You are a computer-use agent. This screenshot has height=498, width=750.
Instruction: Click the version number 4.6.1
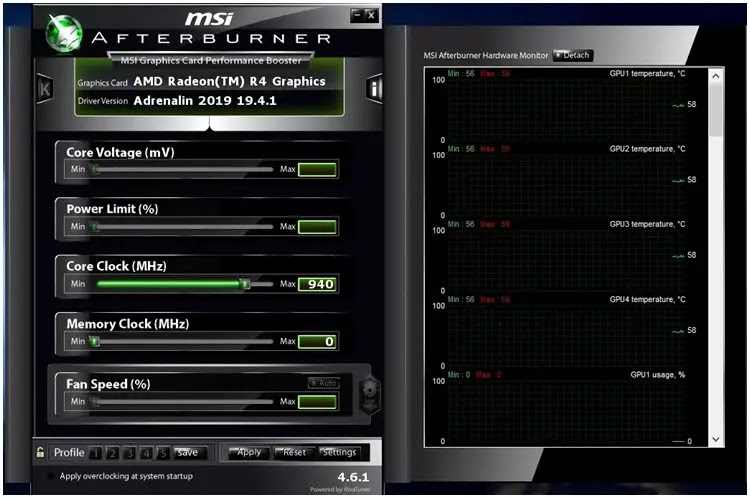click(353, 477)
